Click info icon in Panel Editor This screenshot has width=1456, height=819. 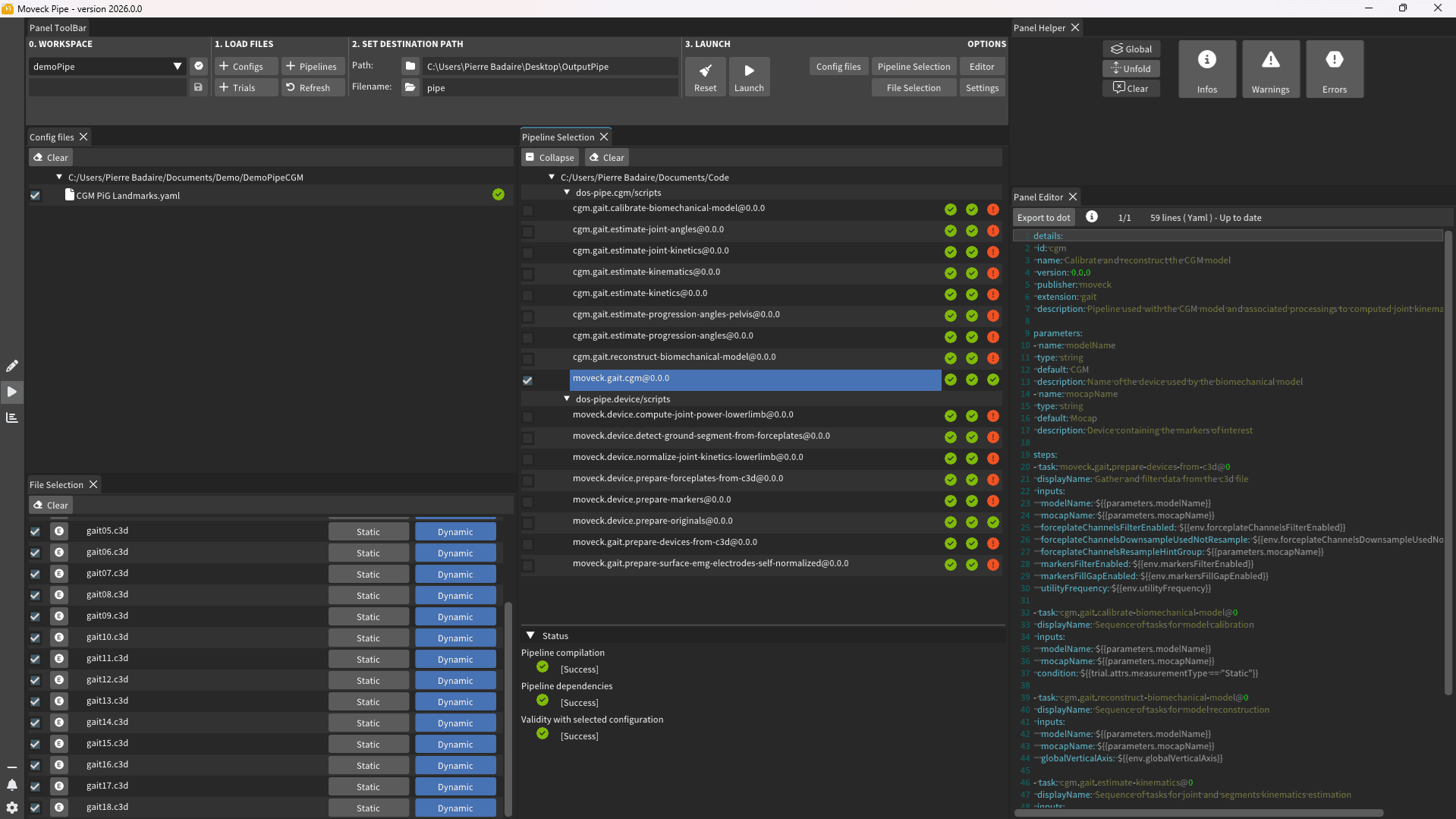click(1092, 217)
